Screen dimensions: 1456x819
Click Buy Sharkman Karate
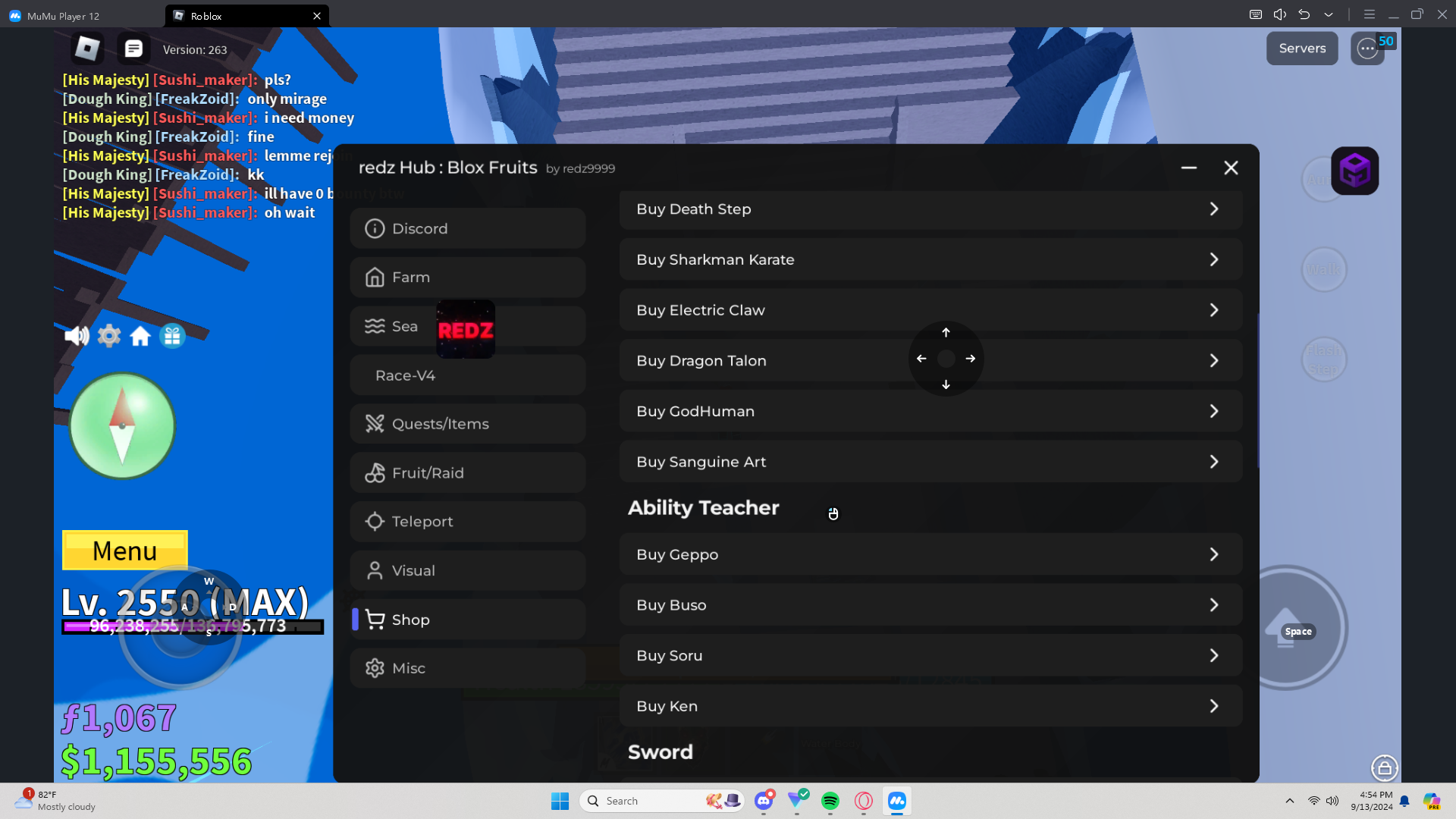click(x=930, y=259)
